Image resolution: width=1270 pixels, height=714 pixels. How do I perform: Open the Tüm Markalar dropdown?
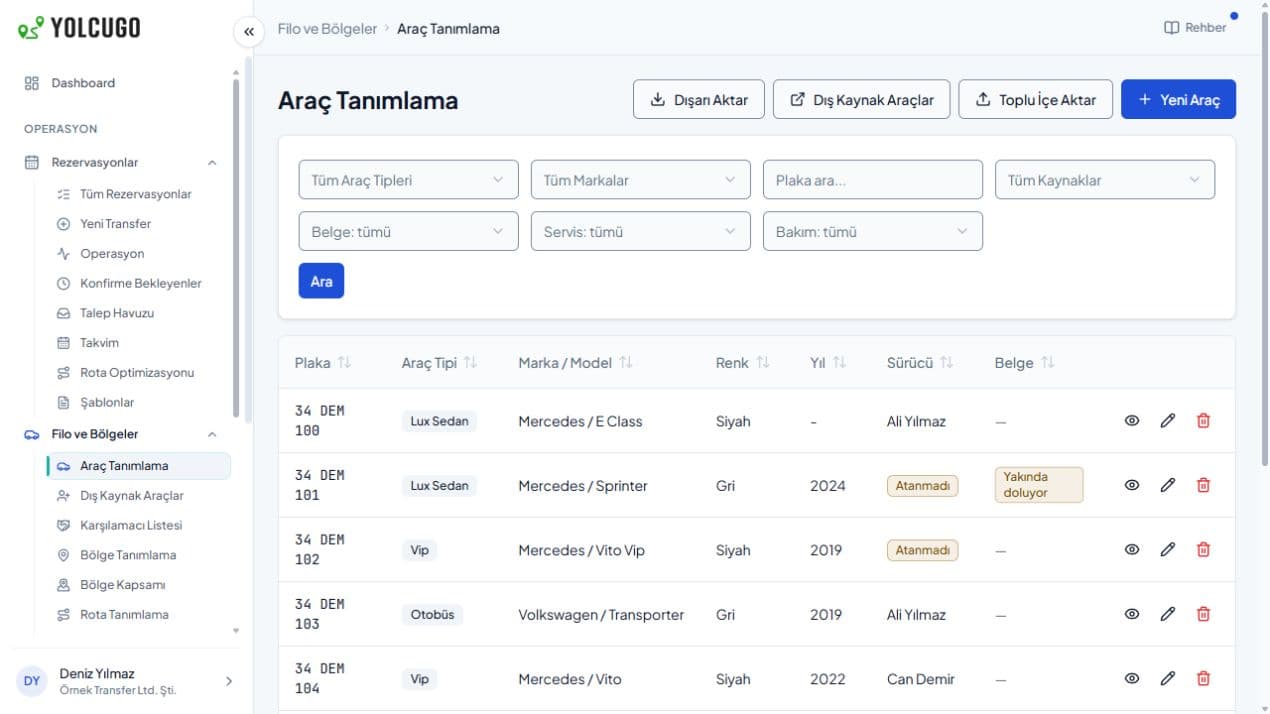click(x=640, y=180)
